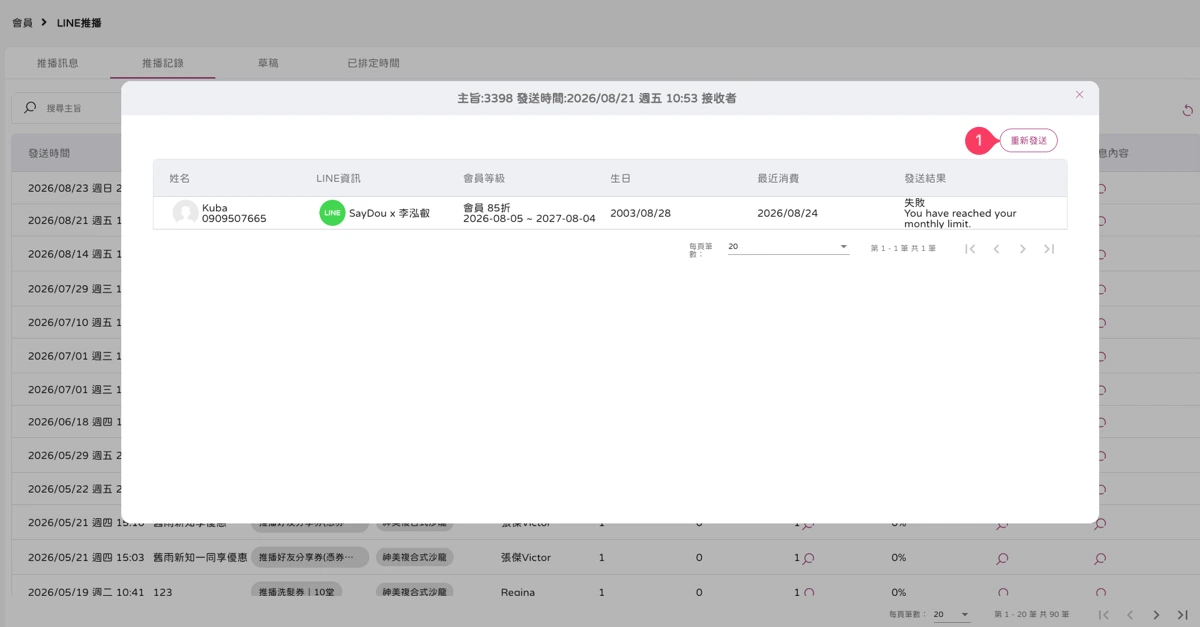Click the birthday 2003/08/28
1200x627 pixels.
pyautogui.click(x=640, y=213)
